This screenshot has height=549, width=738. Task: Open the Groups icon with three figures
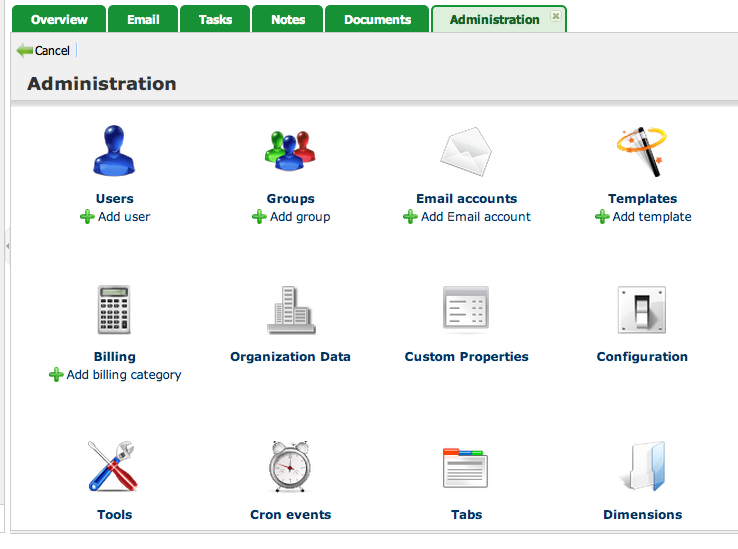(290, 152)
